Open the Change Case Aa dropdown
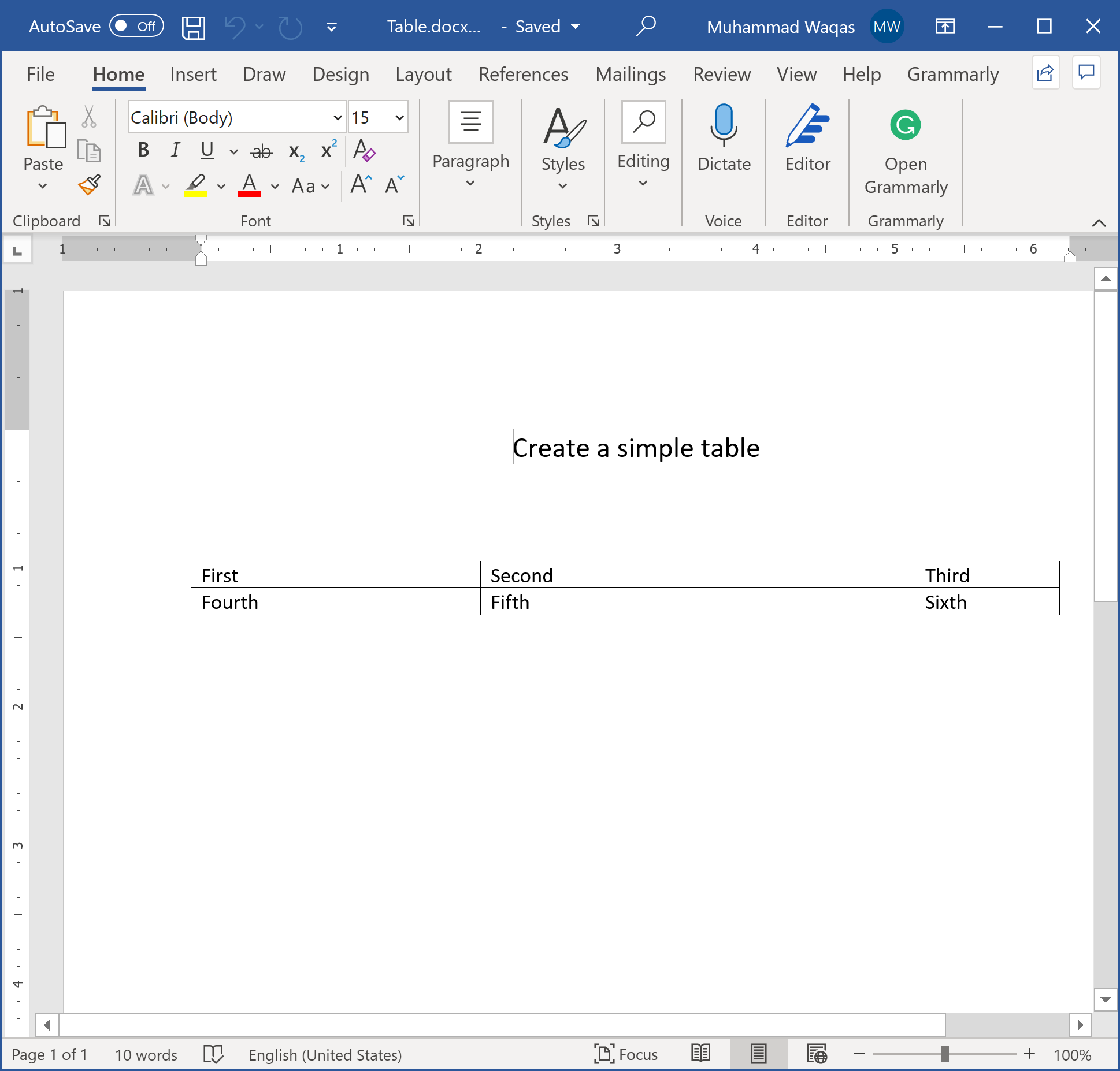The image size is (1120, 1071). point(310,186)
